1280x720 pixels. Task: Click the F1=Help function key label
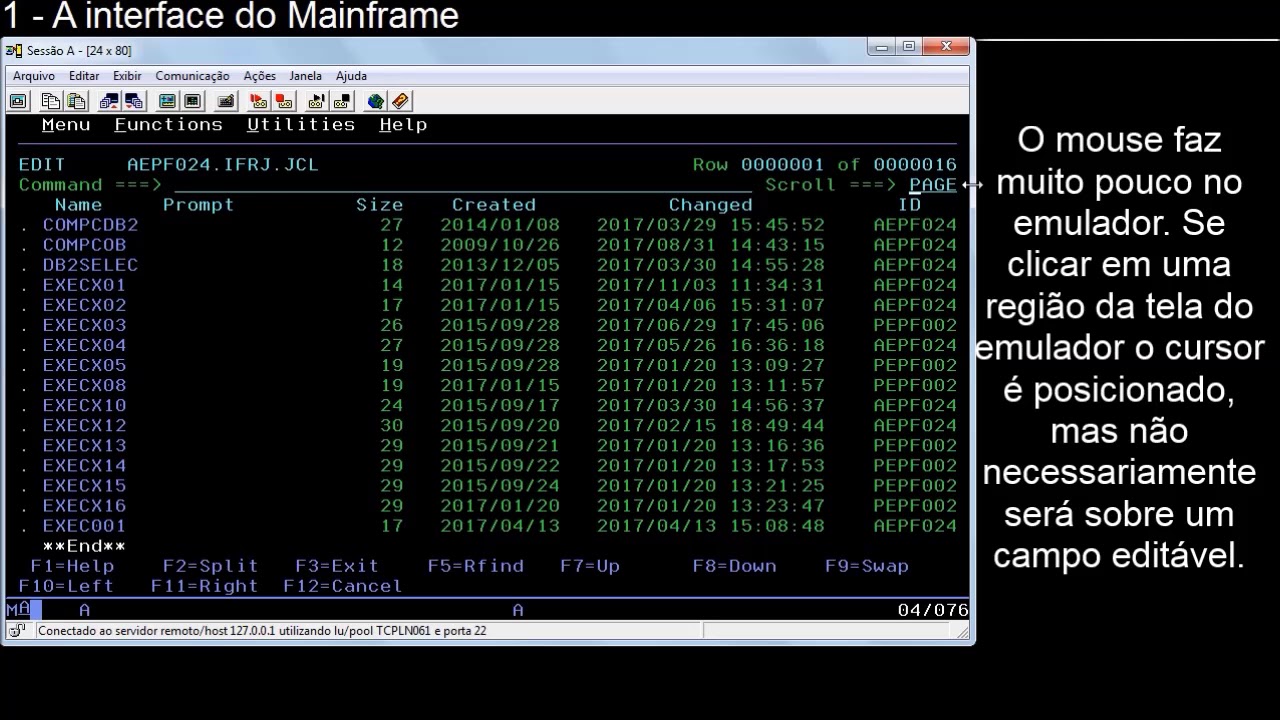(72, 566)
